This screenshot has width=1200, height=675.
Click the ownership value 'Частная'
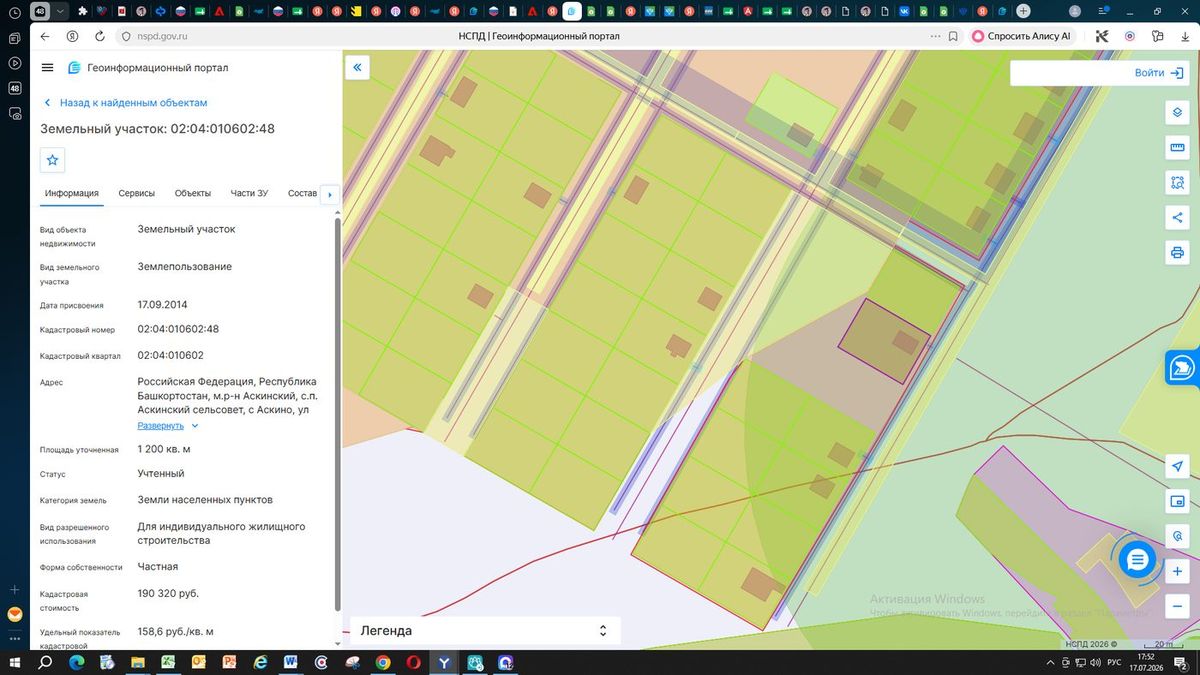point(158,566)
